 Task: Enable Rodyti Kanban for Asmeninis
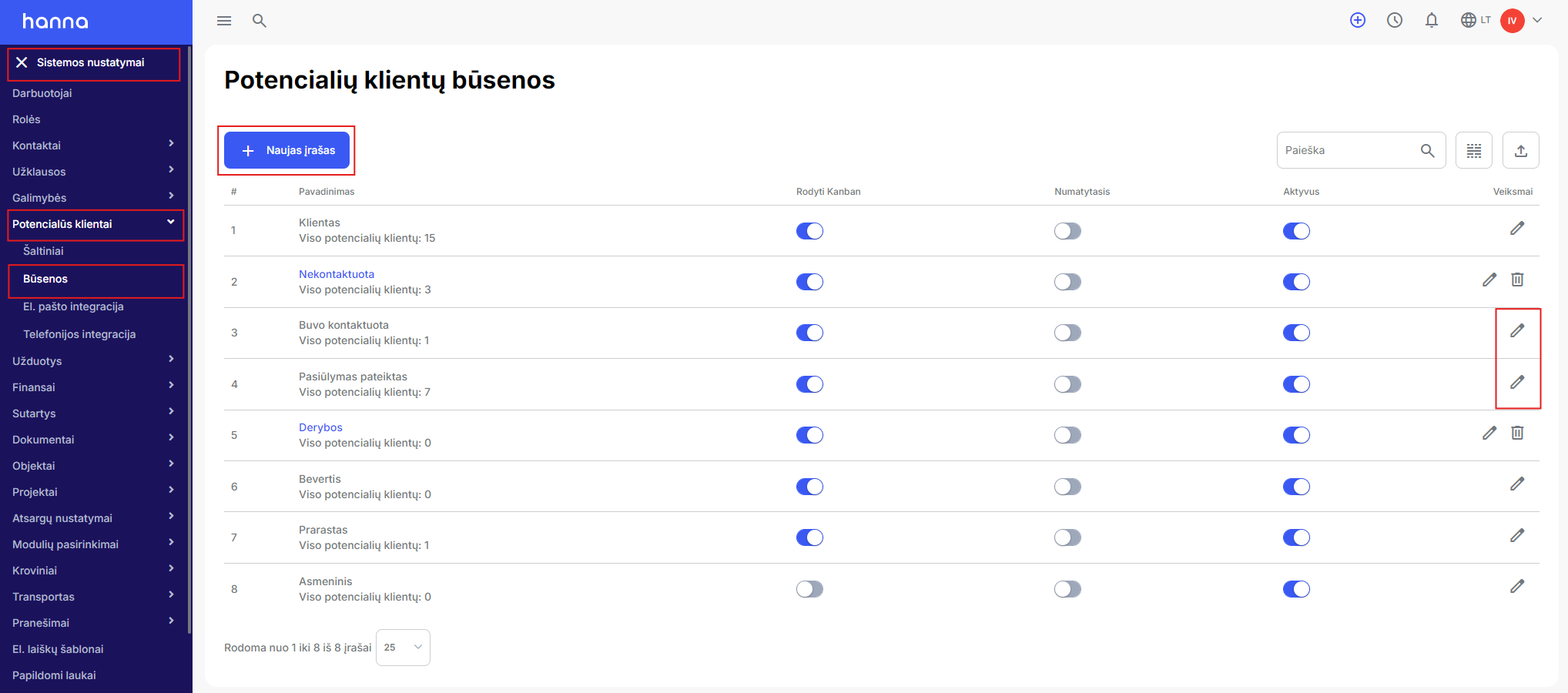[809, 589]
